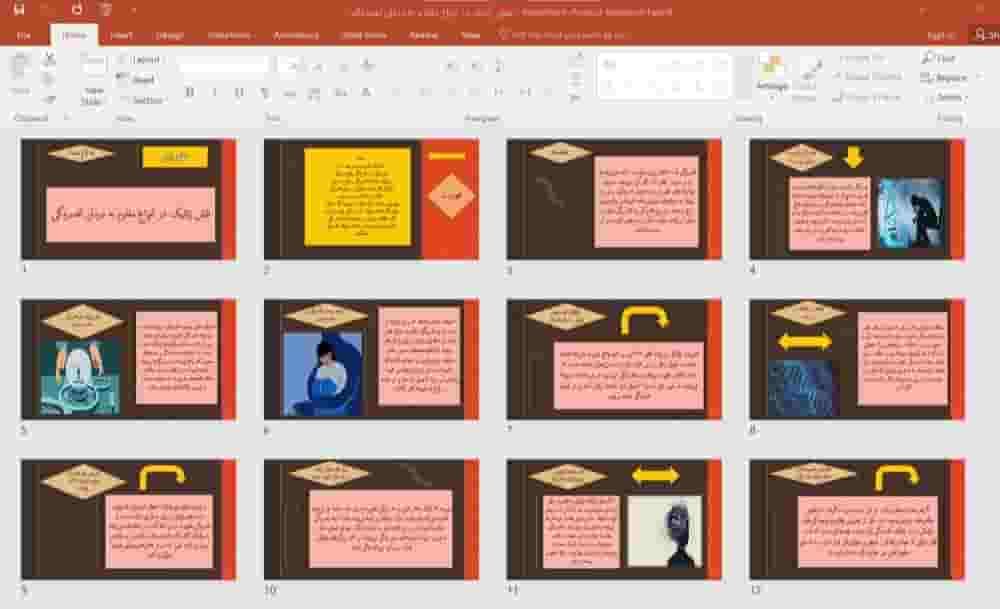Click the Save icon in quick access toolbar

[x=20, y=10]
